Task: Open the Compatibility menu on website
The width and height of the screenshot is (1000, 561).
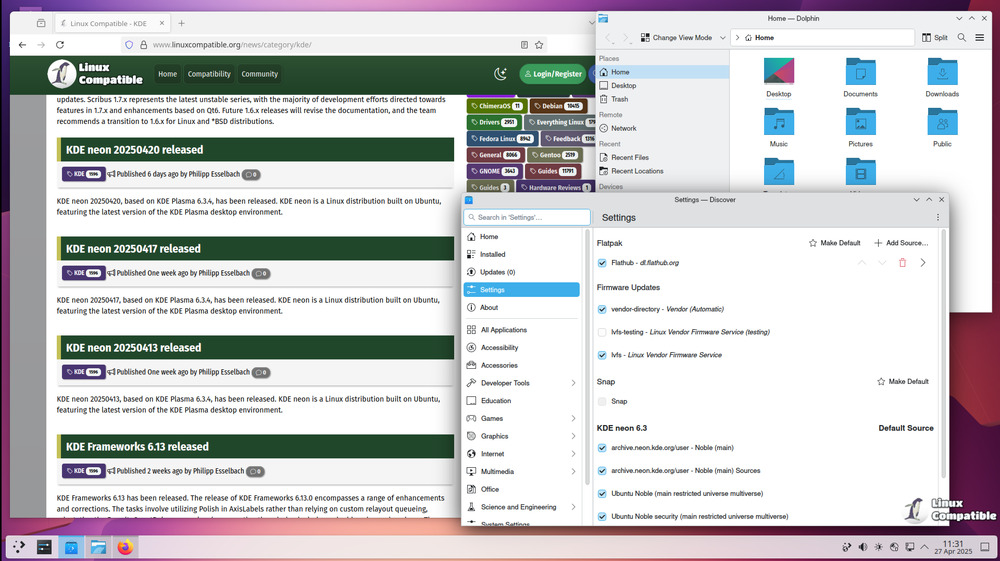Action: (209, 74)
